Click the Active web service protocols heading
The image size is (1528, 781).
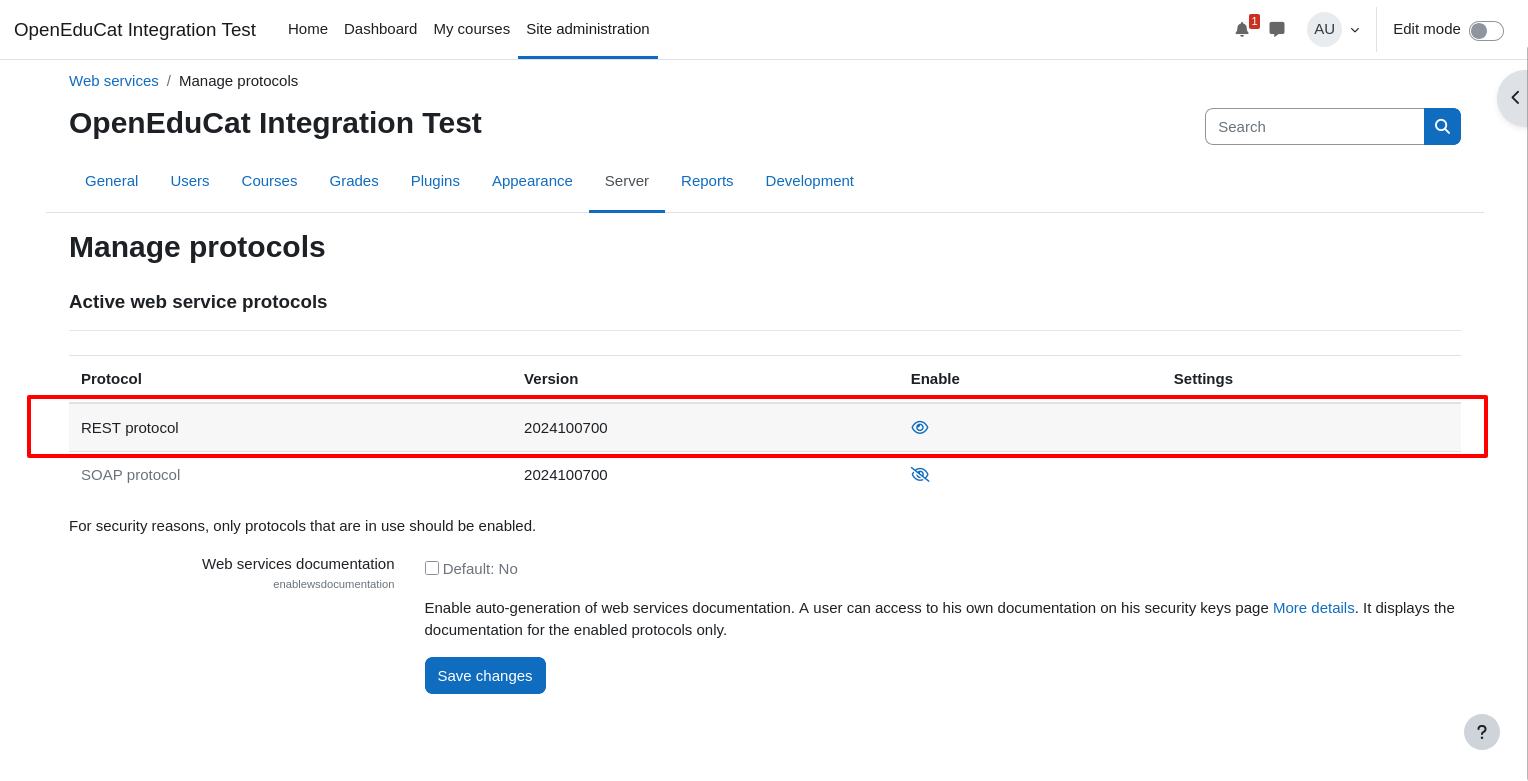pyautogui.click(x=198, y=302)
